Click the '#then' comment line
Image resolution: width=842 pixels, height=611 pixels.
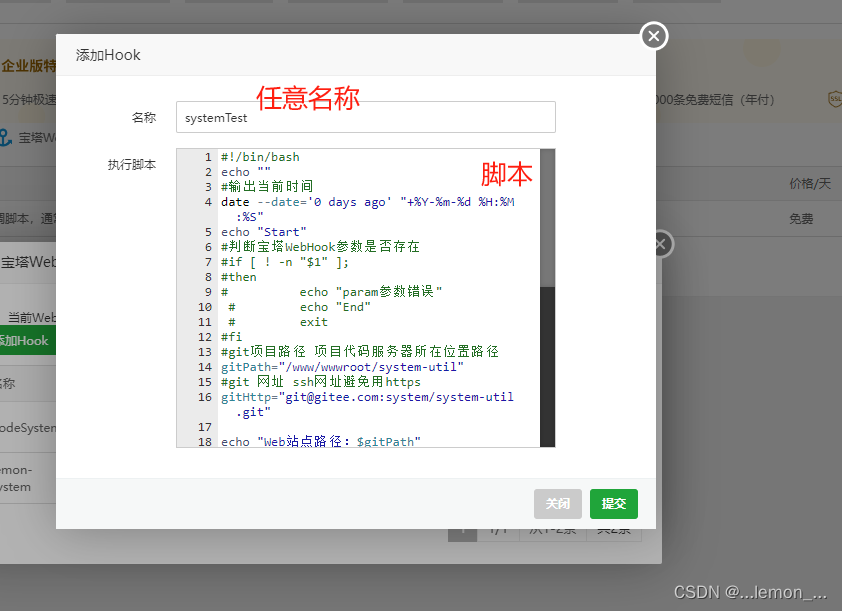tap(239, 277)
